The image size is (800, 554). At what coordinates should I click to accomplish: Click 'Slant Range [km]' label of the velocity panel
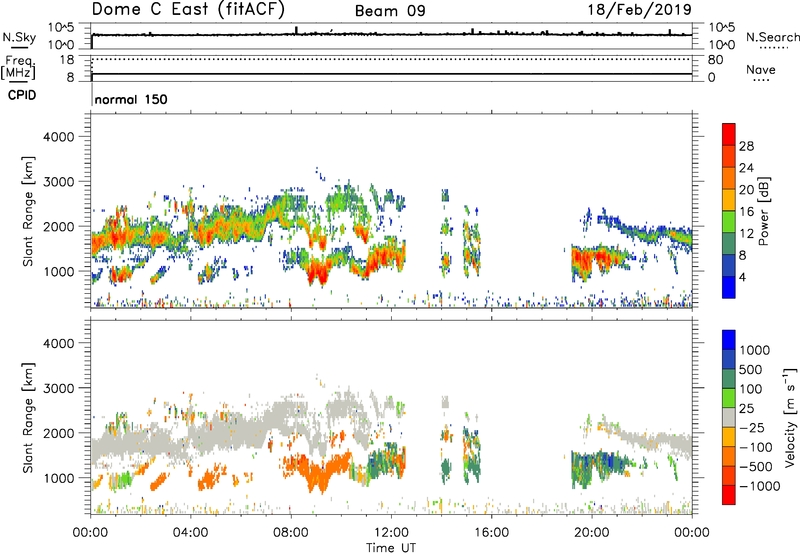point(28,418)
